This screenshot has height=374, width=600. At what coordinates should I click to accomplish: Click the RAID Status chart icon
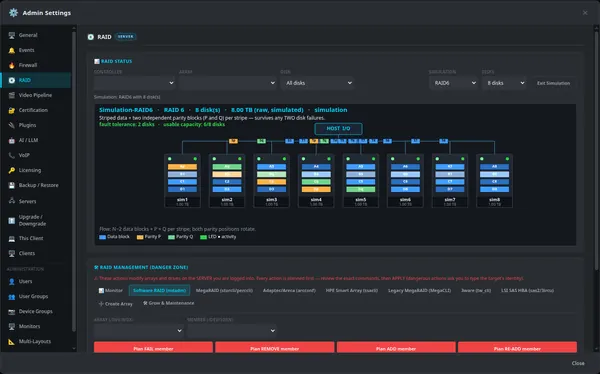(x=97, y=61)
